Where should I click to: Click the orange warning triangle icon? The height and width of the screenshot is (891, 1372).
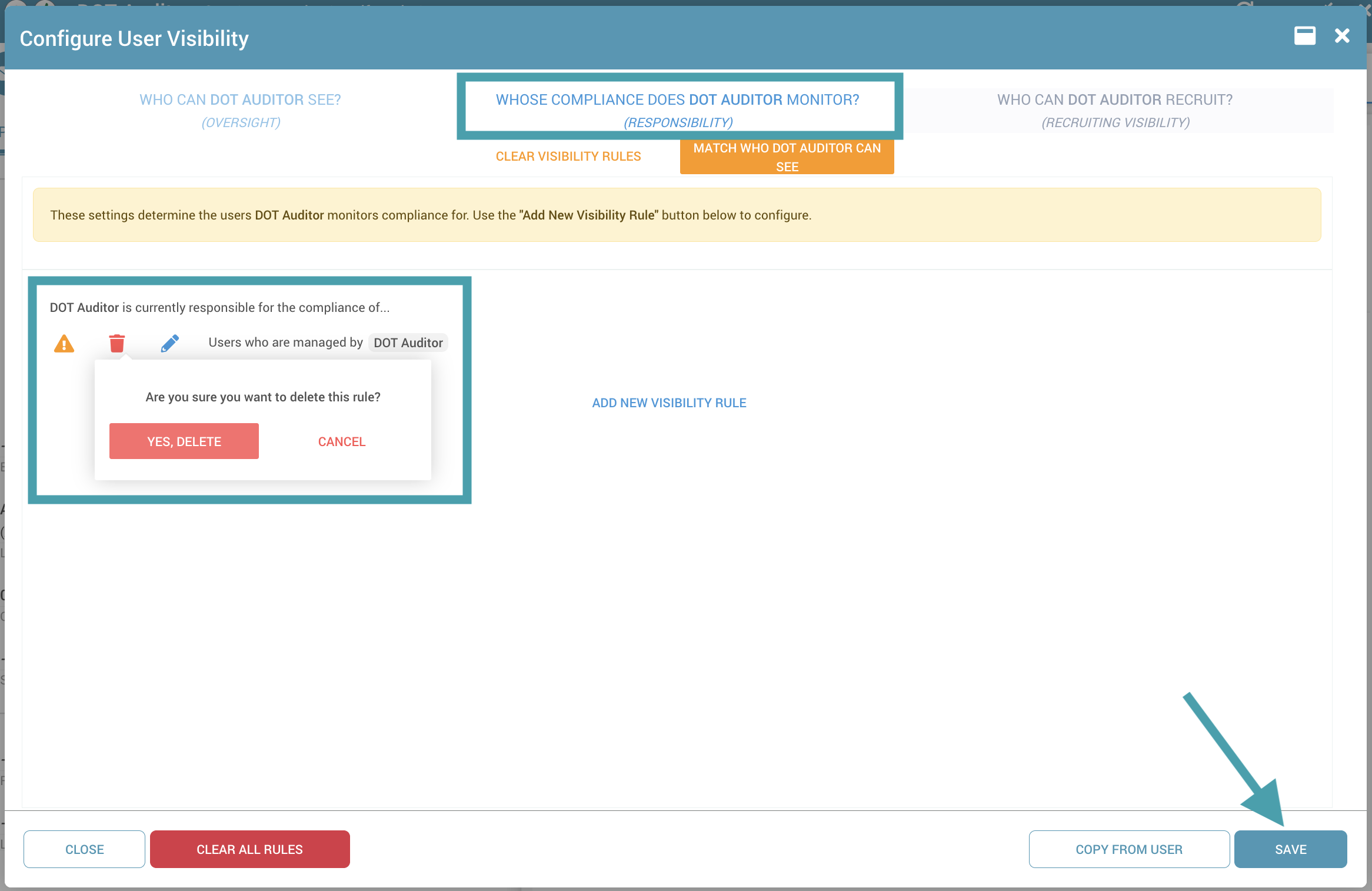pos(64,343)
